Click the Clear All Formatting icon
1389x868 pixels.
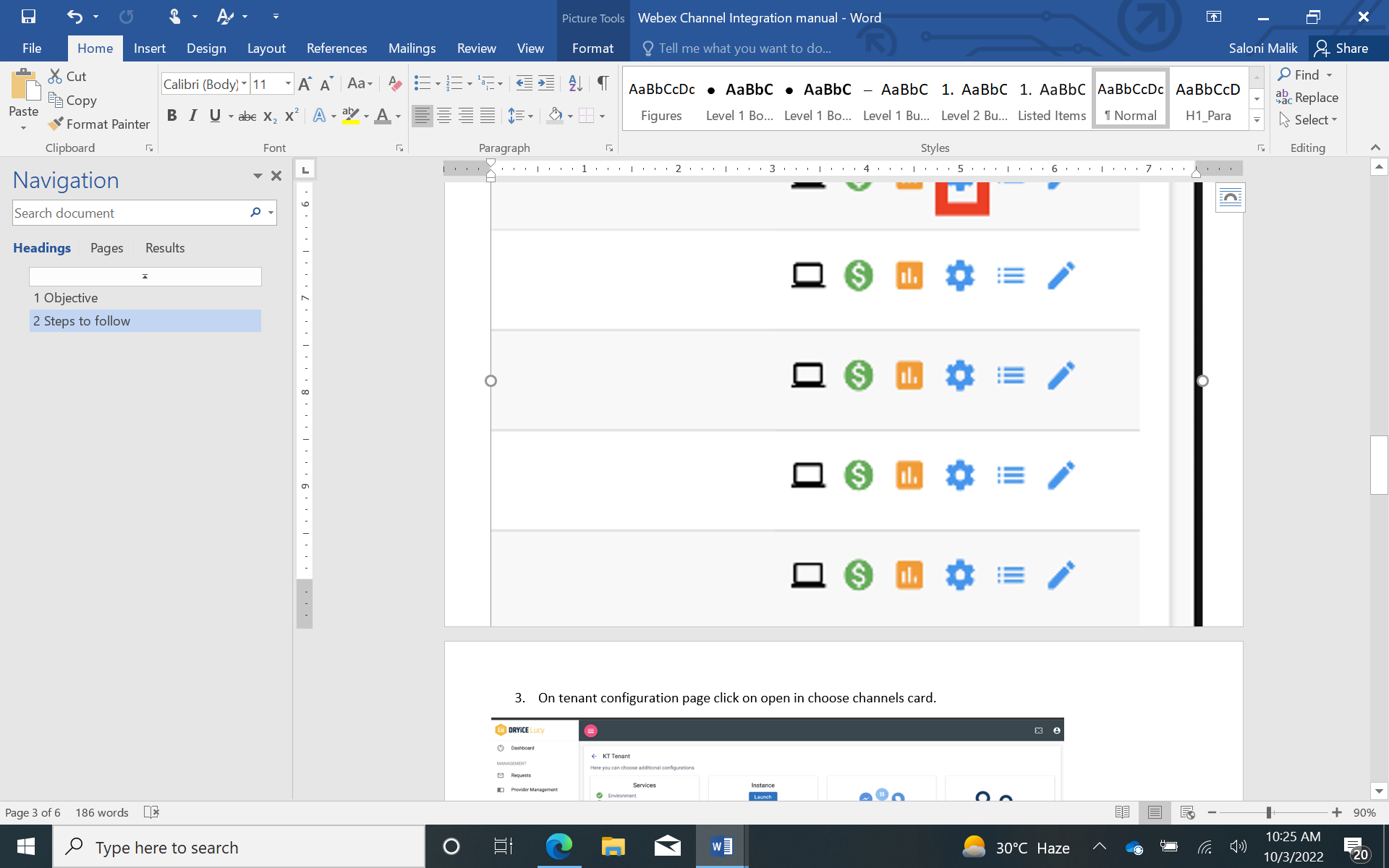[x=394, y=84]
